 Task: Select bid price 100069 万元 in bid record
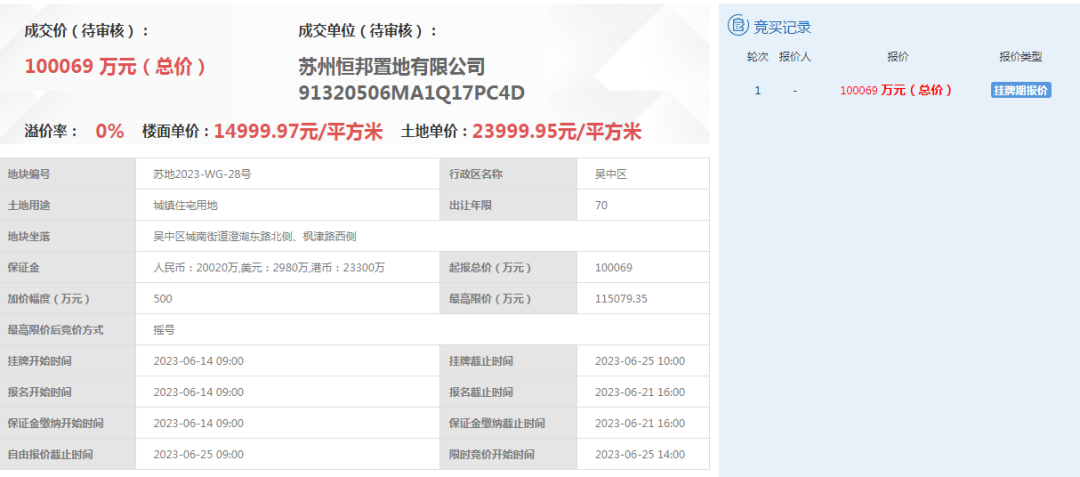pos(896,90)
